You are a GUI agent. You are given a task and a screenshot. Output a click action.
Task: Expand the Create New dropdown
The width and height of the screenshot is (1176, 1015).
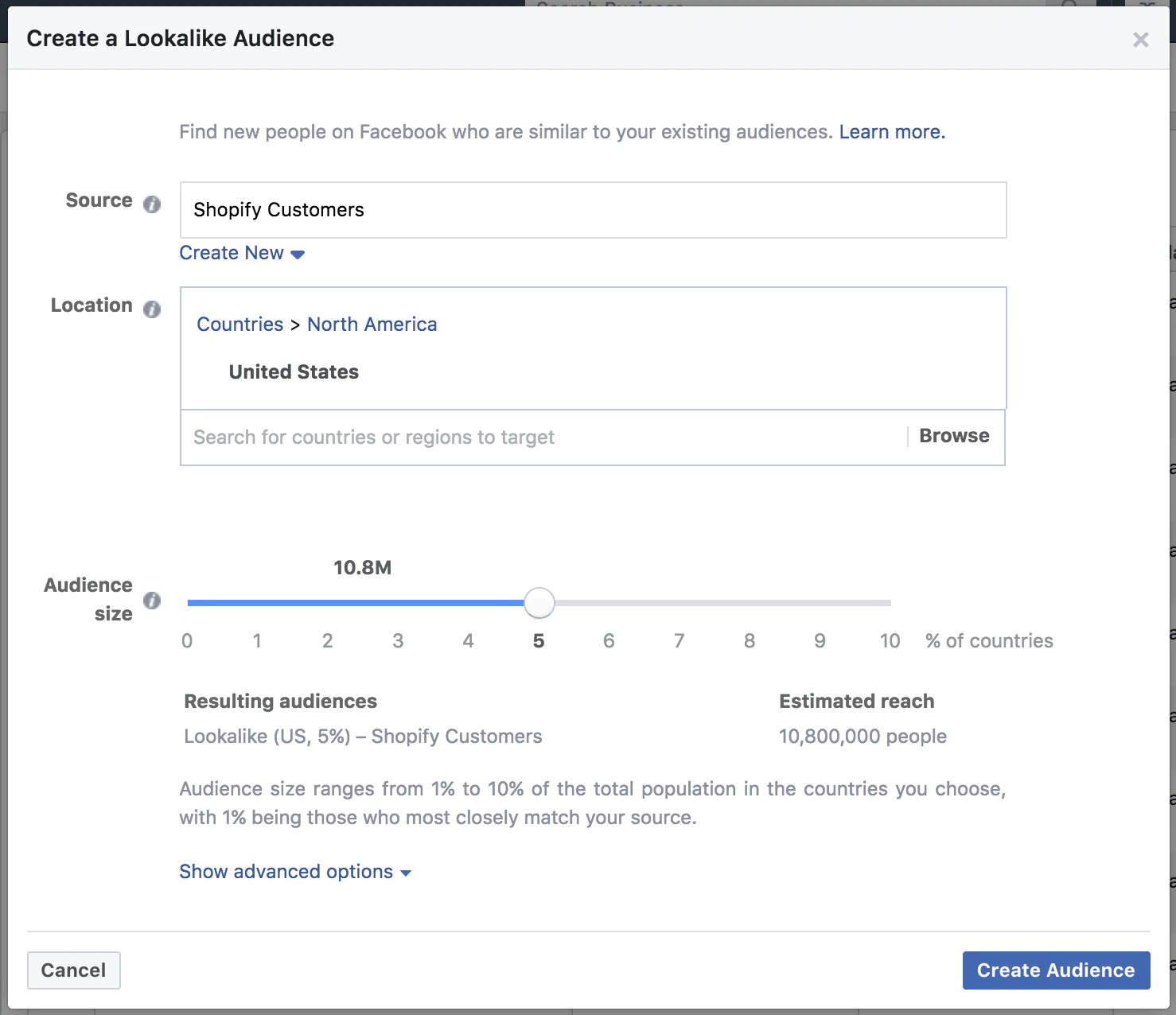coord(242,253)
